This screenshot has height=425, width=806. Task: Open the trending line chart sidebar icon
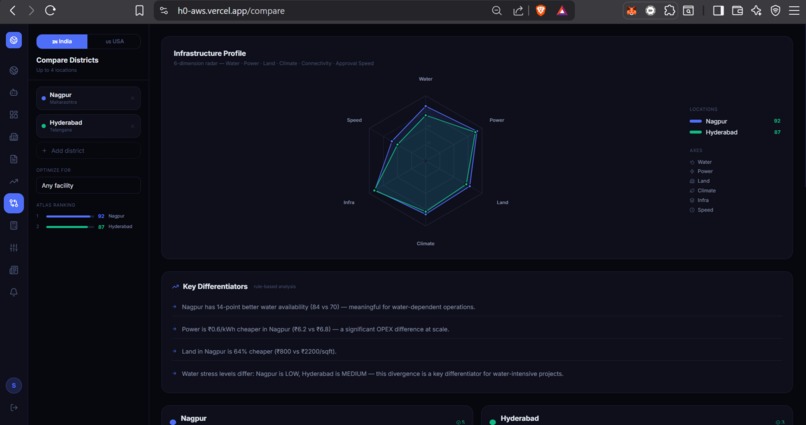[14, 181]
